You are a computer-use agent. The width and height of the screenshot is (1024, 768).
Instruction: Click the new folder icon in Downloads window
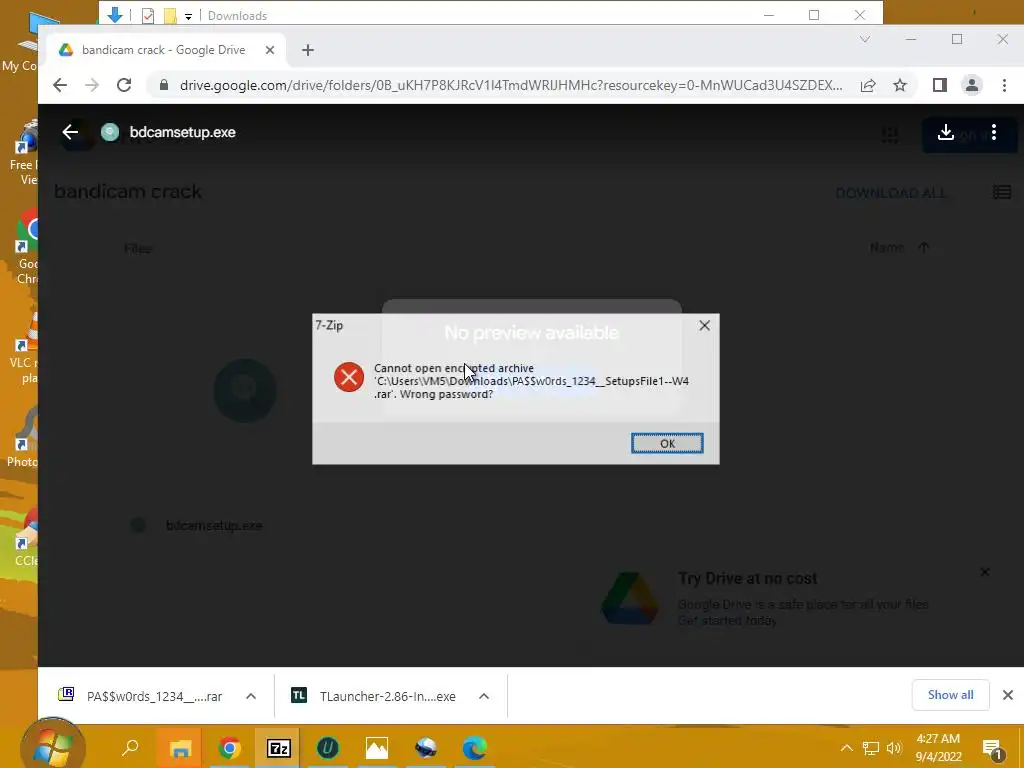point(170,15)
